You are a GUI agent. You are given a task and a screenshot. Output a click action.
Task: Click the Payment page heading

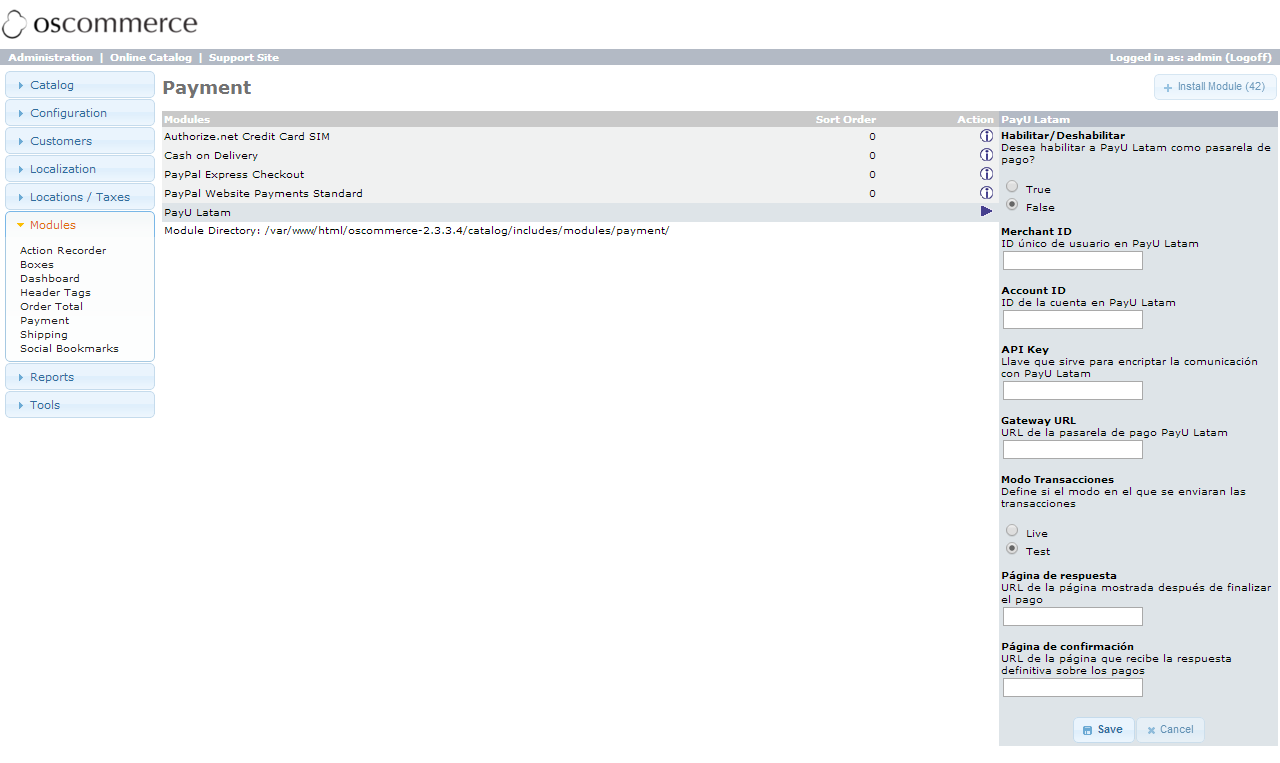click(x=207, y=88)
